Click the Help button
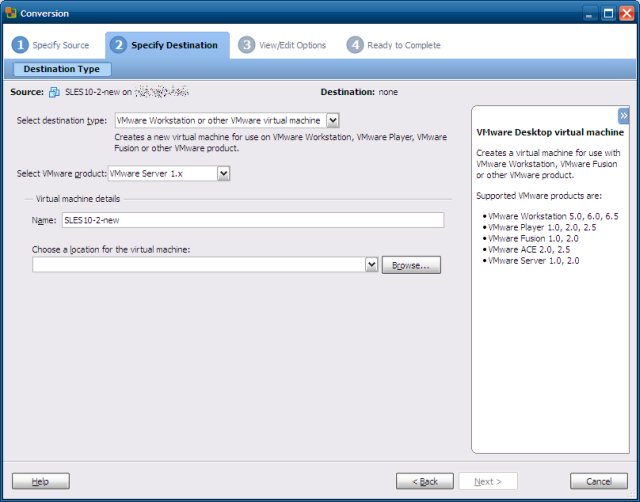This screenshot has width=640, height=502. tap(41, 481)
